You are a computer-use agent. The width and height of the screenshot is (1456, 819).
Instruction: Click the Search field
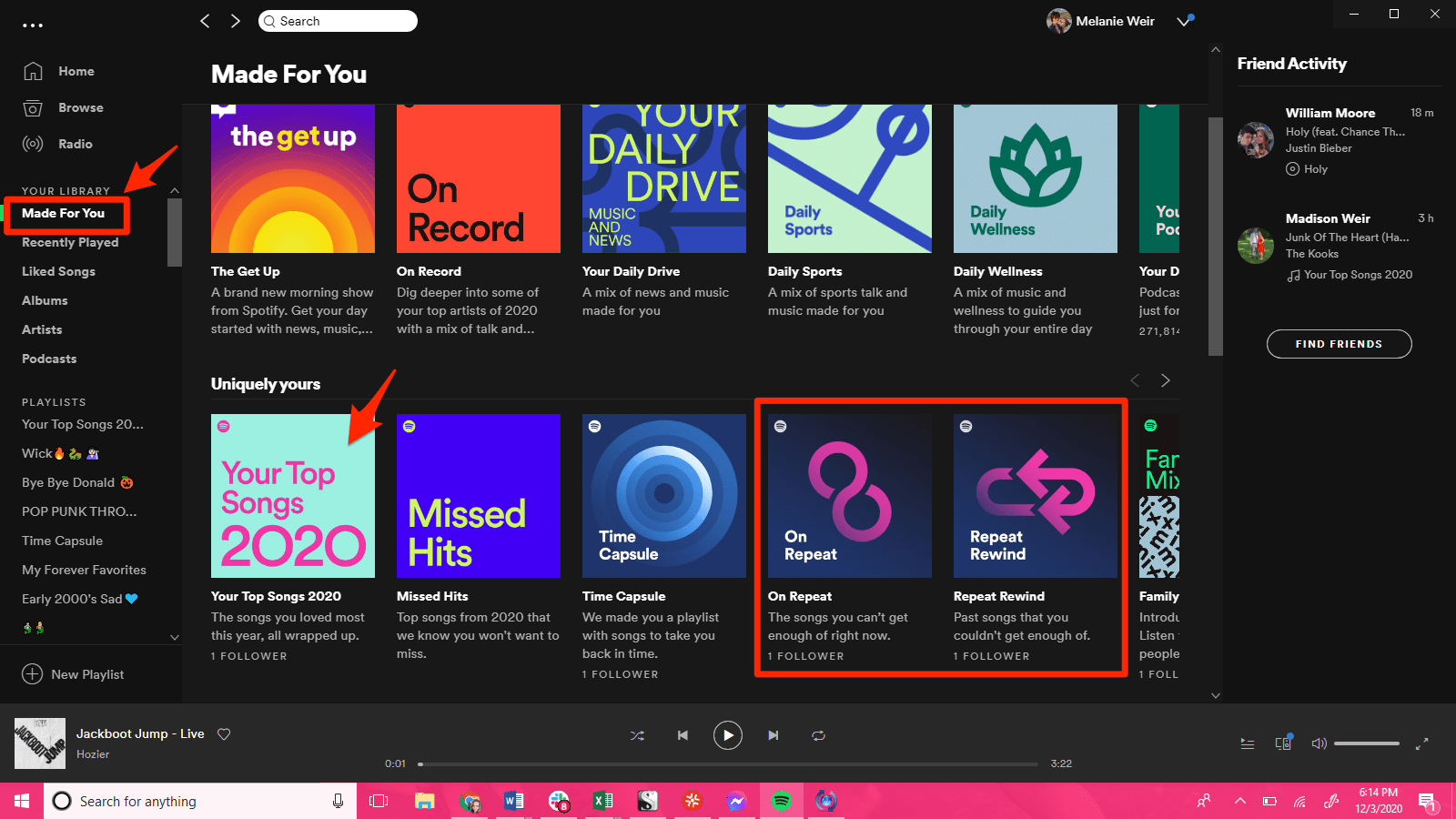tap(338, 21)
